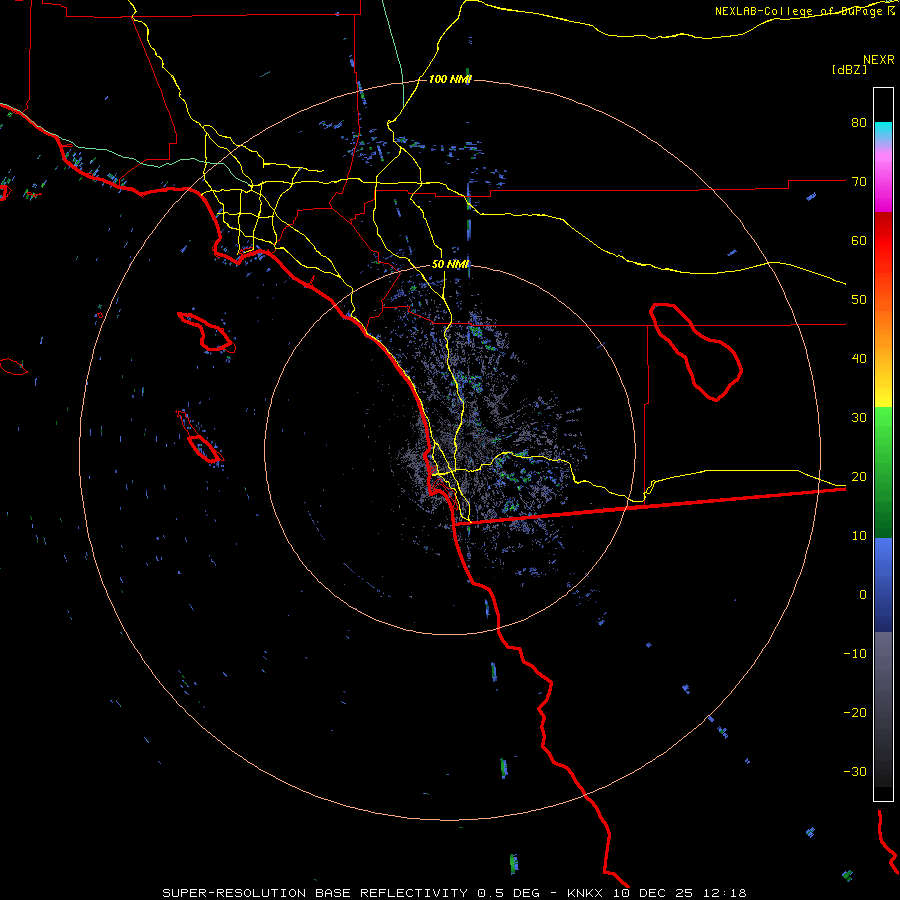Click the 100 NMI range ring label
900x900 pixels.
coord(450,79)
